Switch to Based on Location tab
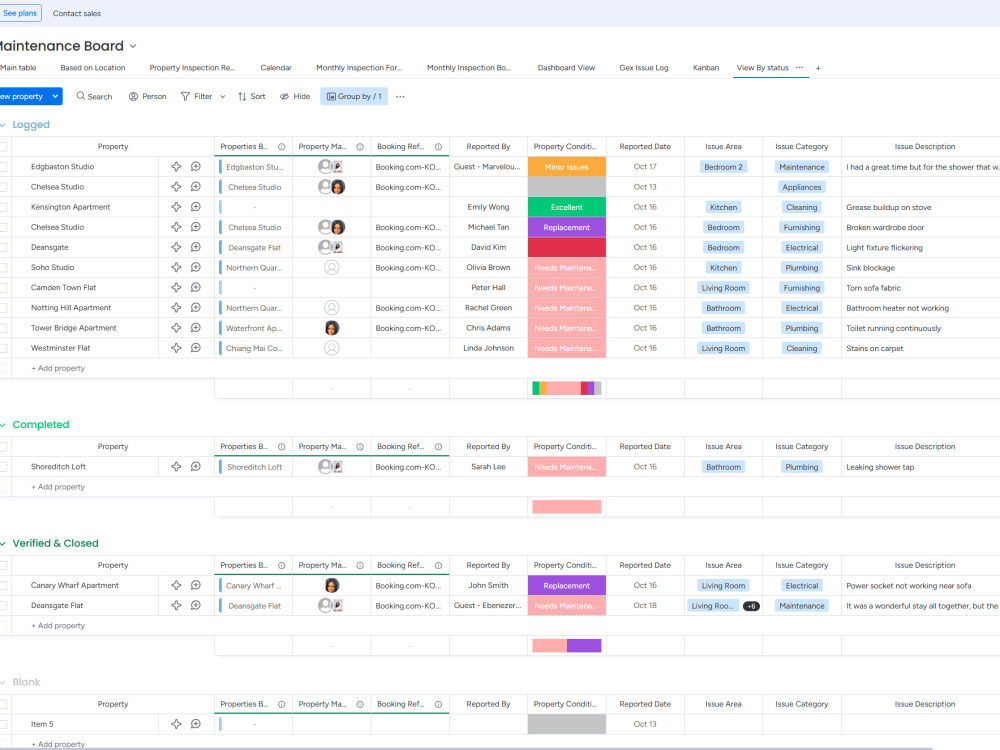Screen dimensions: 1000x750 coord(92,68)
